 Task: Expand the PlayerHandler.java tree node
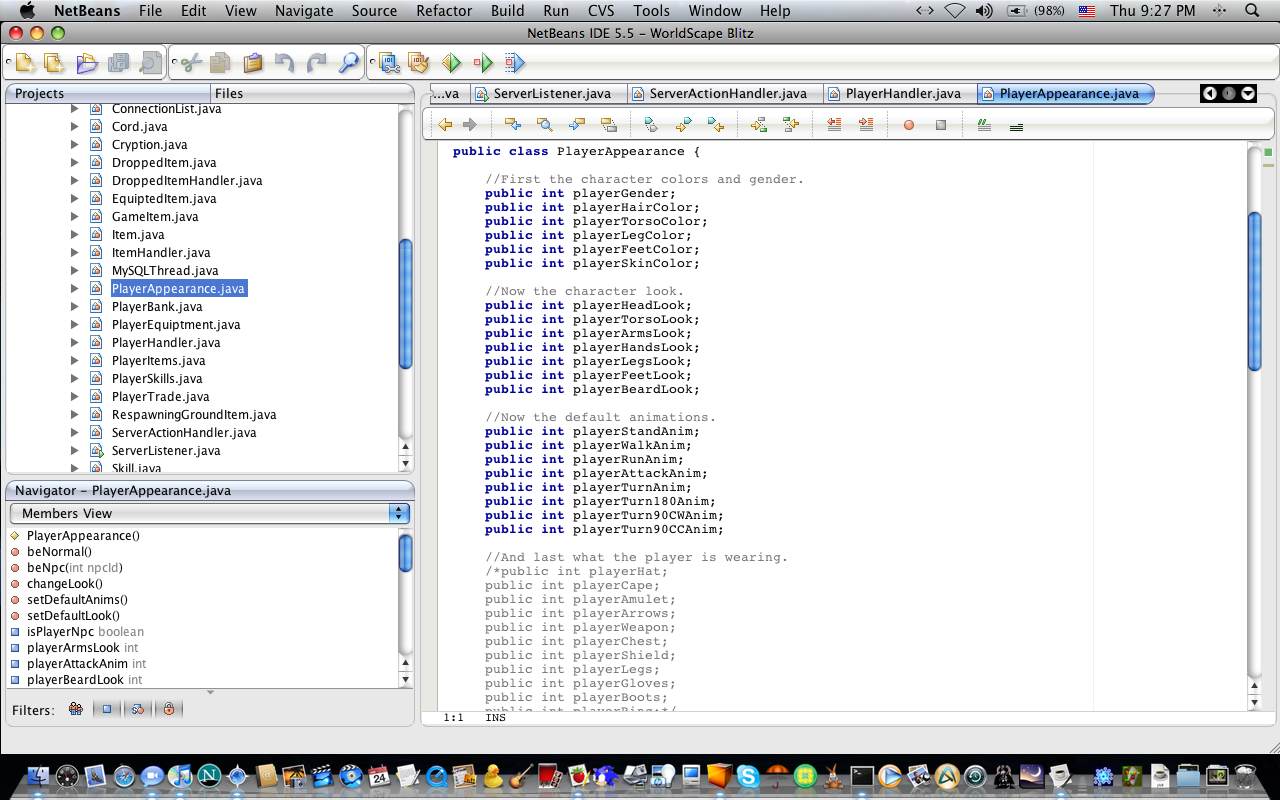pyautogui.click(x=74, y=342)
